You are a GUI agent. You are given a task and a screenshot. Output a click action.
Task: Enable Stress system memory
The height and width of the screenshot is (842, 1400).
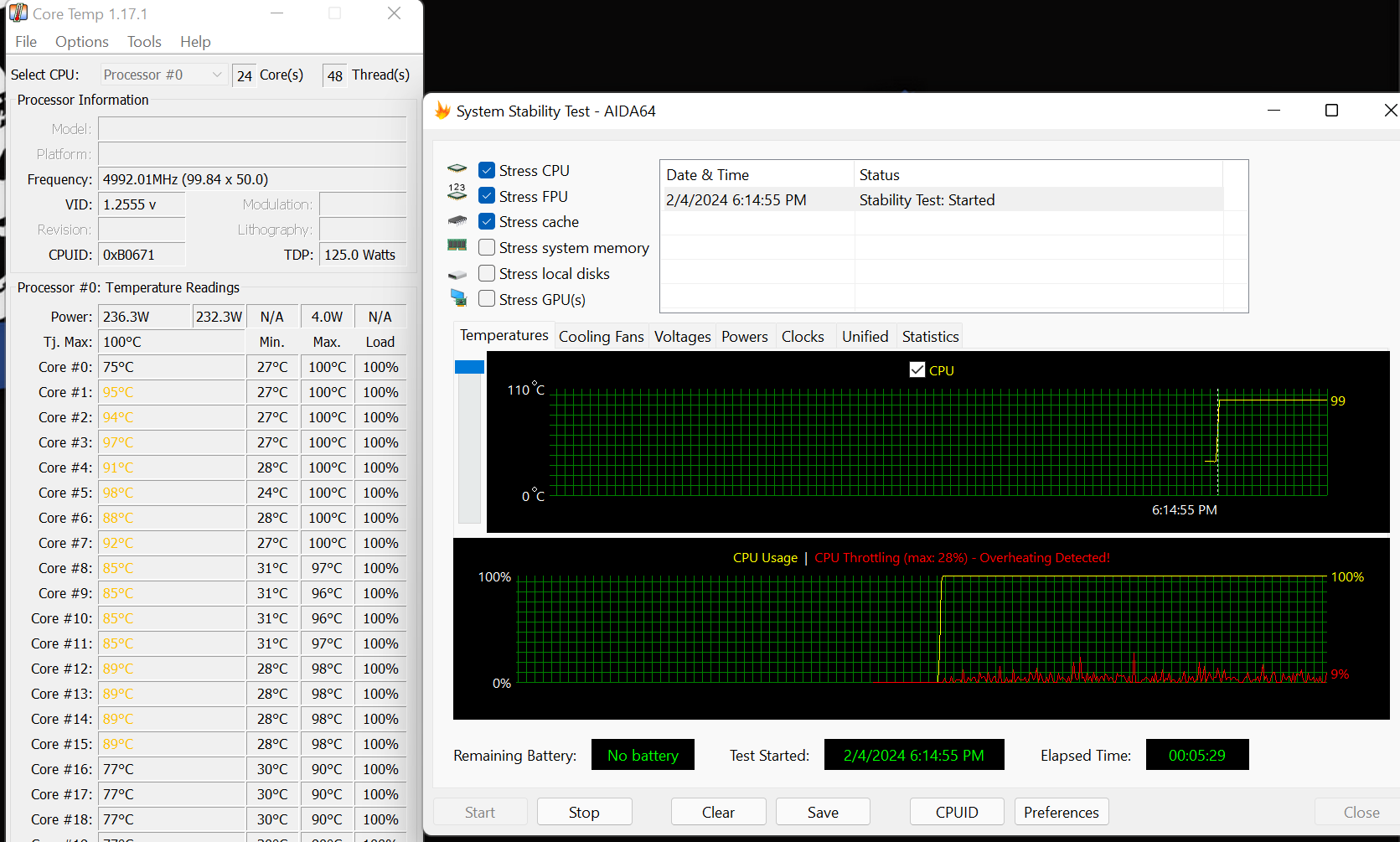click(x=487, y=247)
